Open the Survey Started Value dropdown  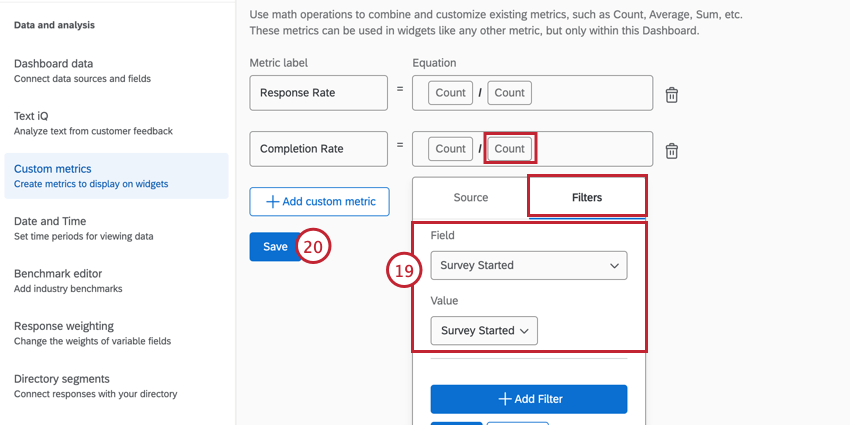point(484,330)
